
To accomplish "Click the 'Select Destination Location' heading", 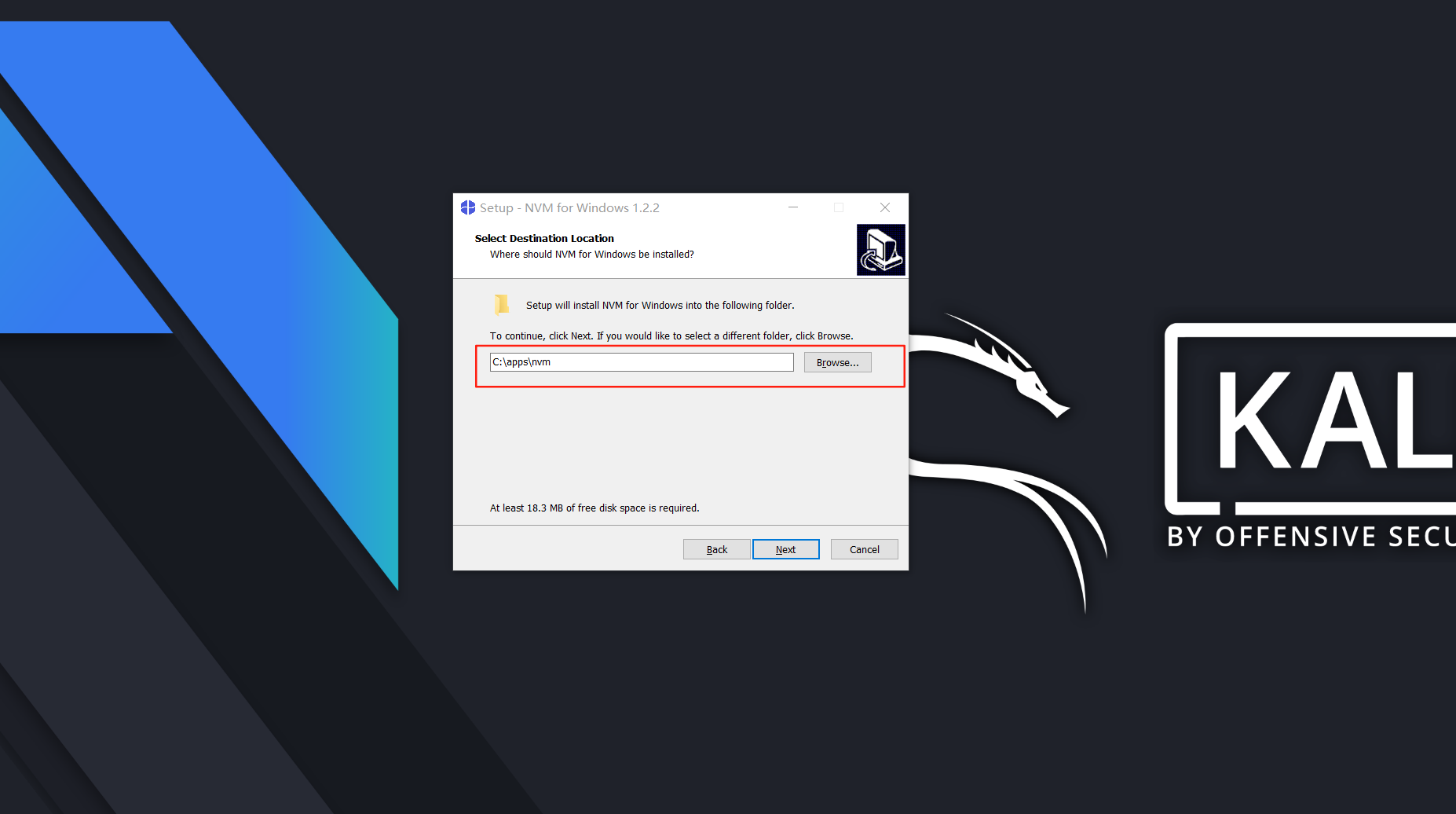I will [x=544, y=238].
